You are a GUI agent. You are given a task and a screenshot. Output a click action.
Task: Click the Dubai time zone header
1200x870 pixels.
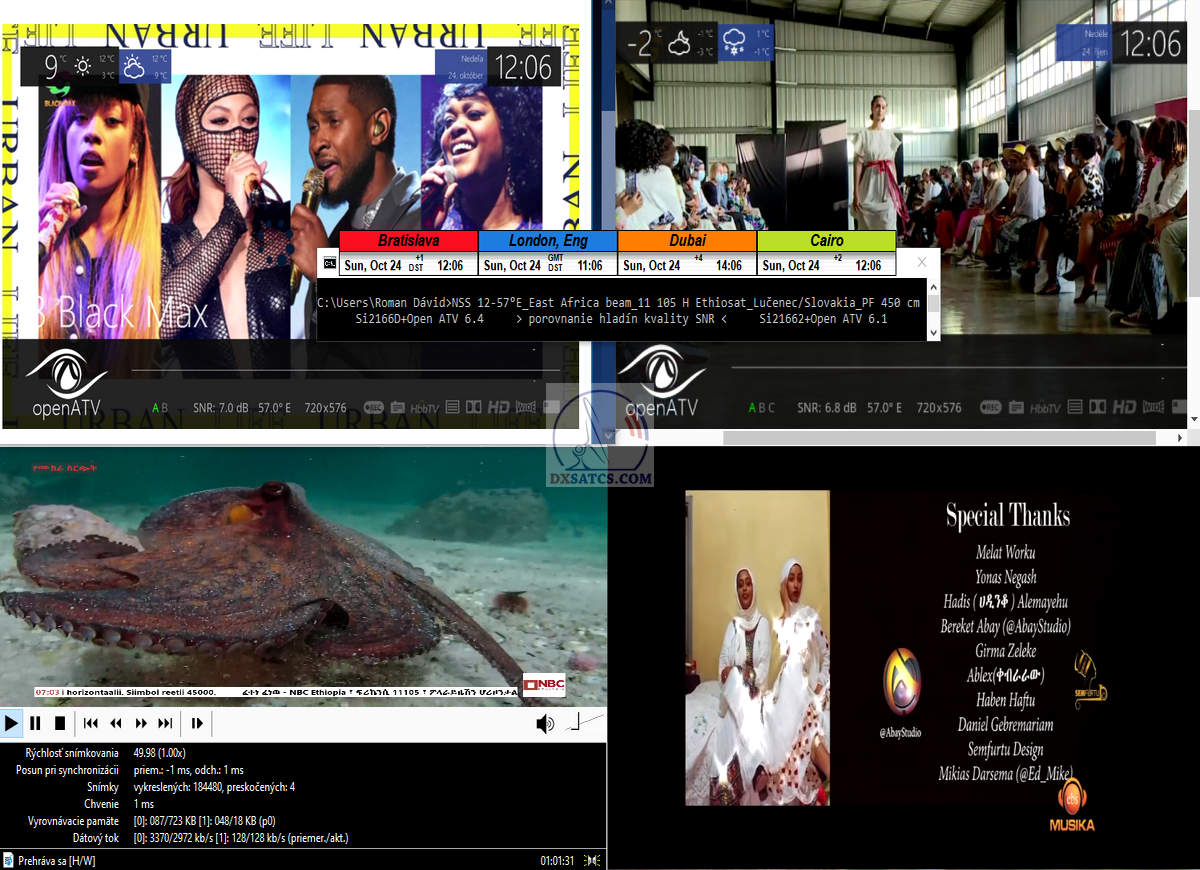[687, 241]
